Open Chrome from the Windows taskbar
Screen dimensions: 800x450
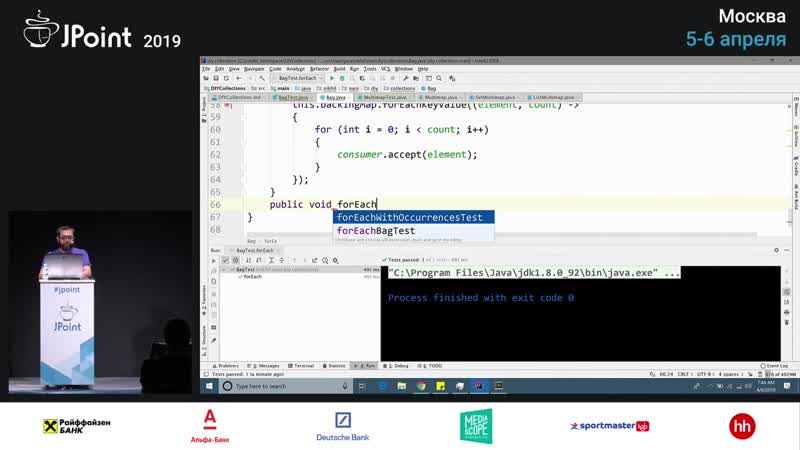click(421, 385)
